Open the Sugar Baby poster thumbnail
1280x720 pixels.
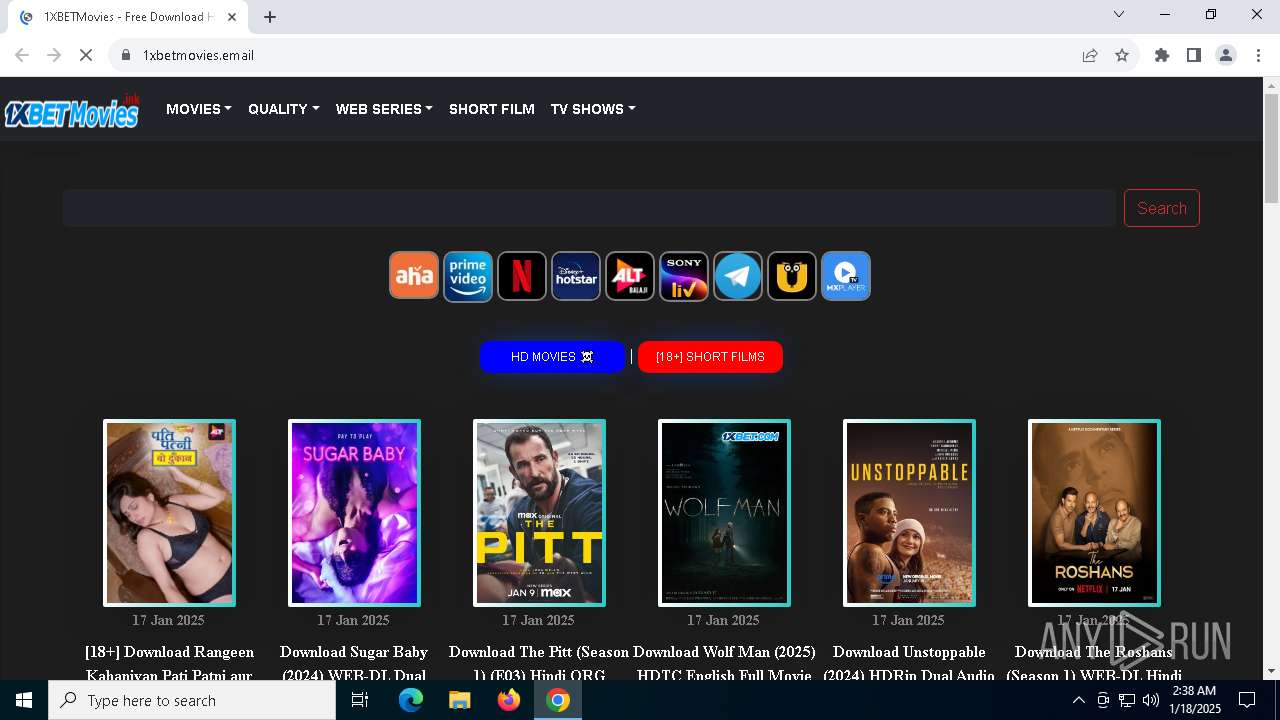click(354, 513)
